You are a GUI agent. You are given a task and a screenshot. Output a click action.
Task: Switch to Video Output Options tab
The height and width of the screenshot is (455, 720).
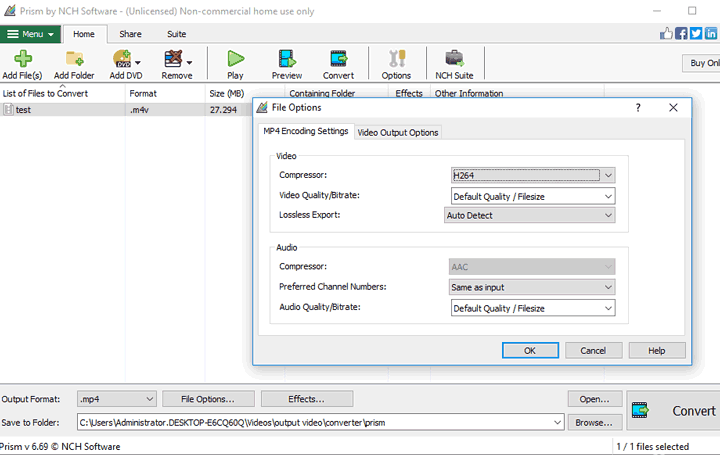398,132
